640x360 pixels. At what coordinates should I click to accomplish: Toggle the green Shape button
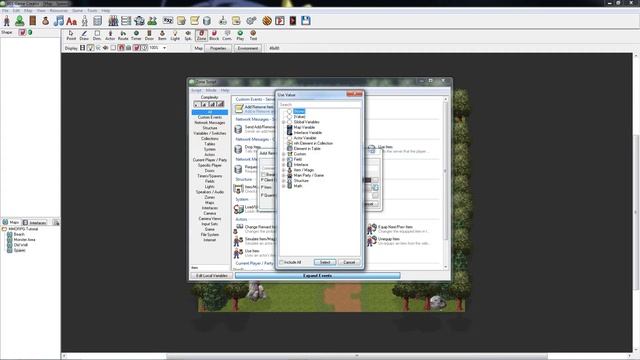pos(30,32)
